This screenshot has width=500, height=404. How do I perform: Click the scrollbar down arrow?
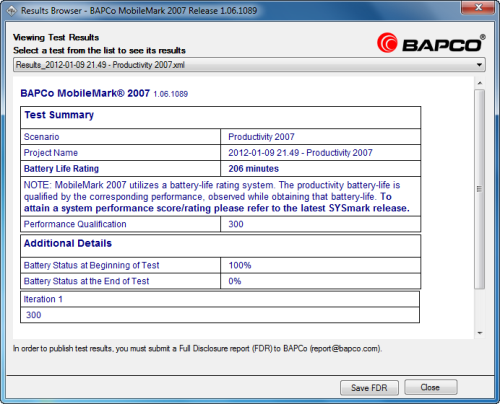coord(480,333)
